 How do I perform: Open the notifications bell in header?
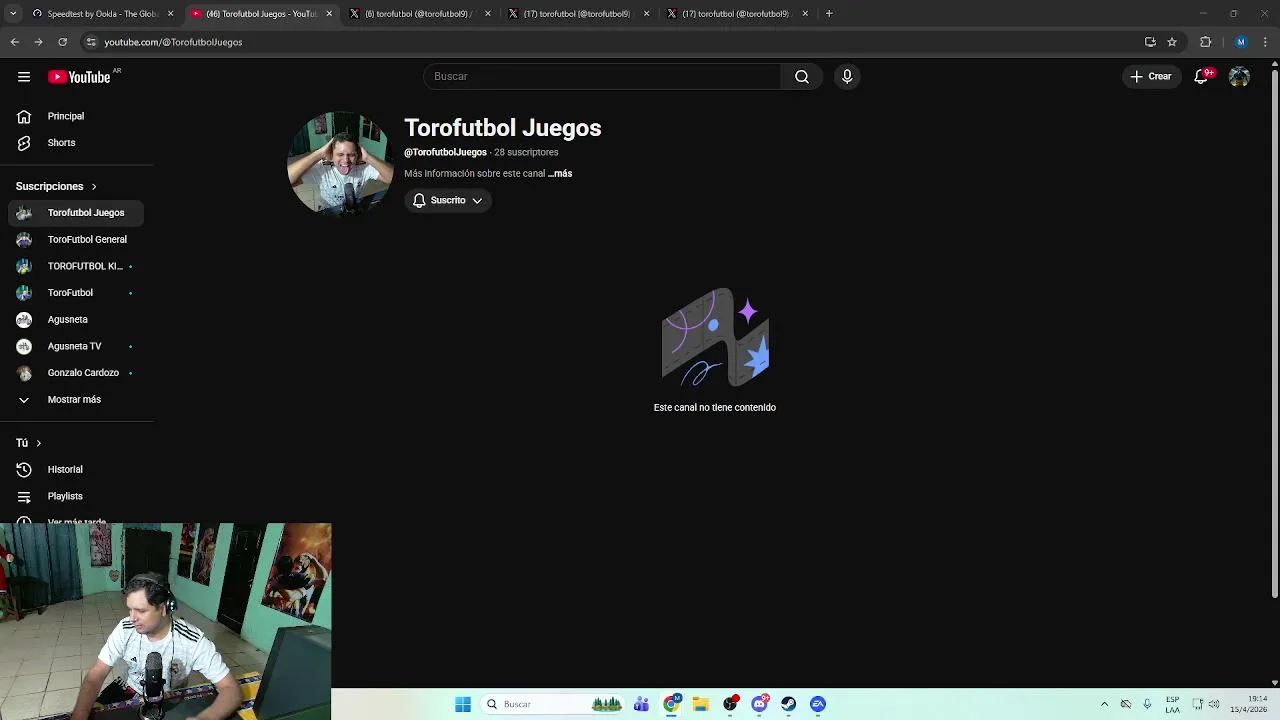tap(1202, 77)
